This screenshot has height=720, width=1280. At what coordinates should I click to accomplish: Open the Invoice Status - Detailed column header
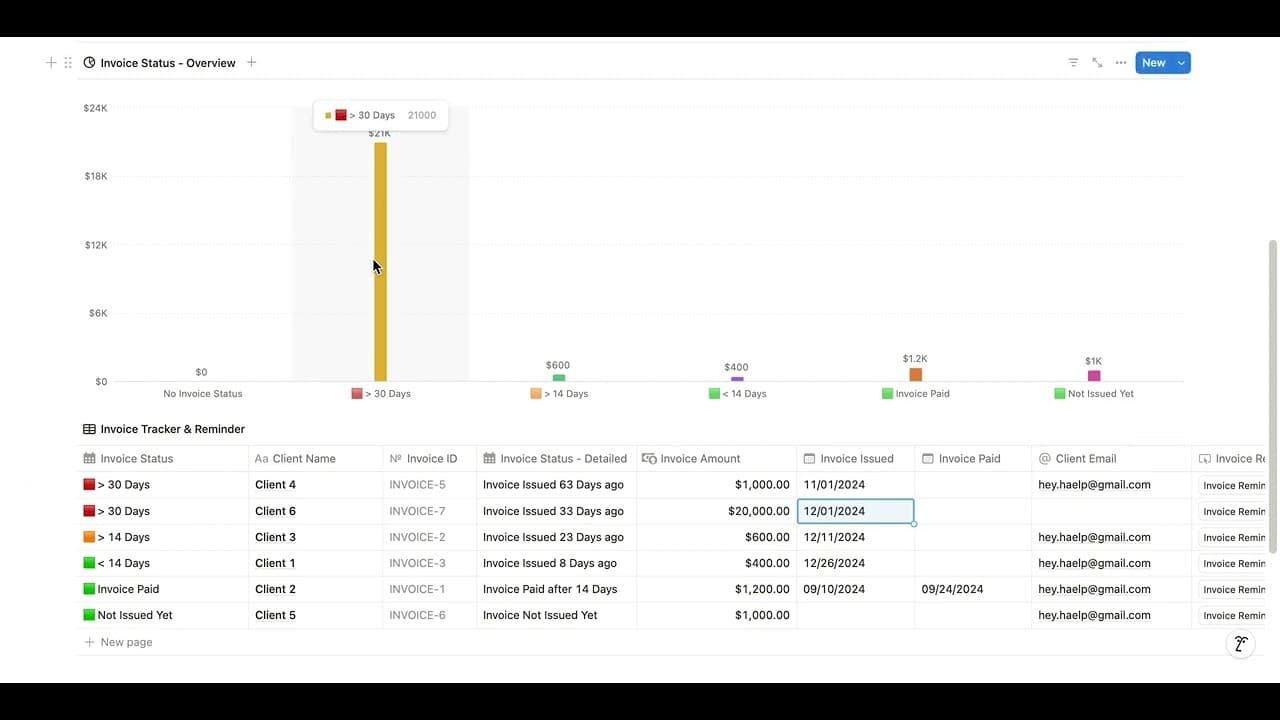point(557,459)
